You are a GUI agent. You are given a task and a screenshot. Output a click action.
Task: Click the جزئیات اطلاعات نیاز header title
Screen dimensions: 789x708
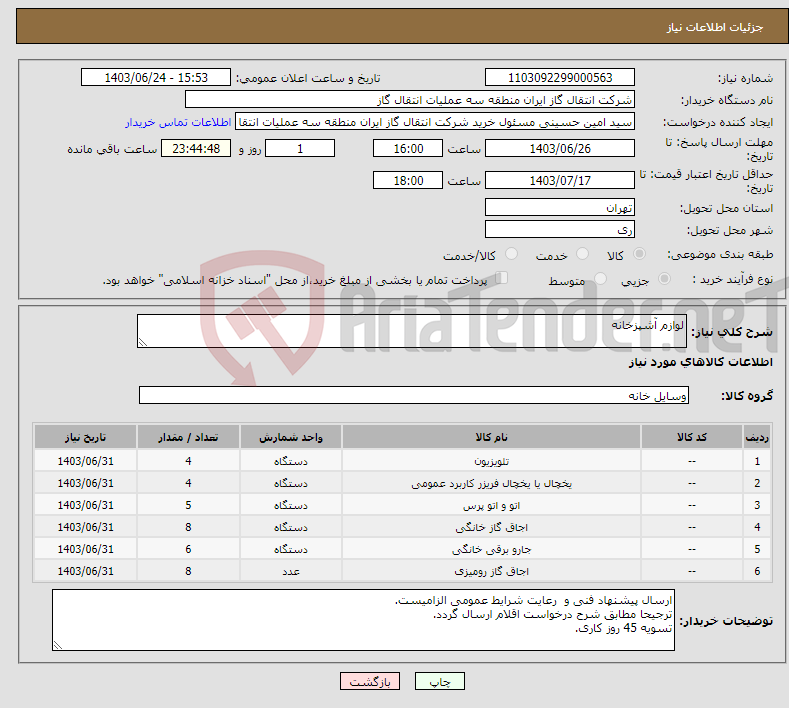click(715, 27)
